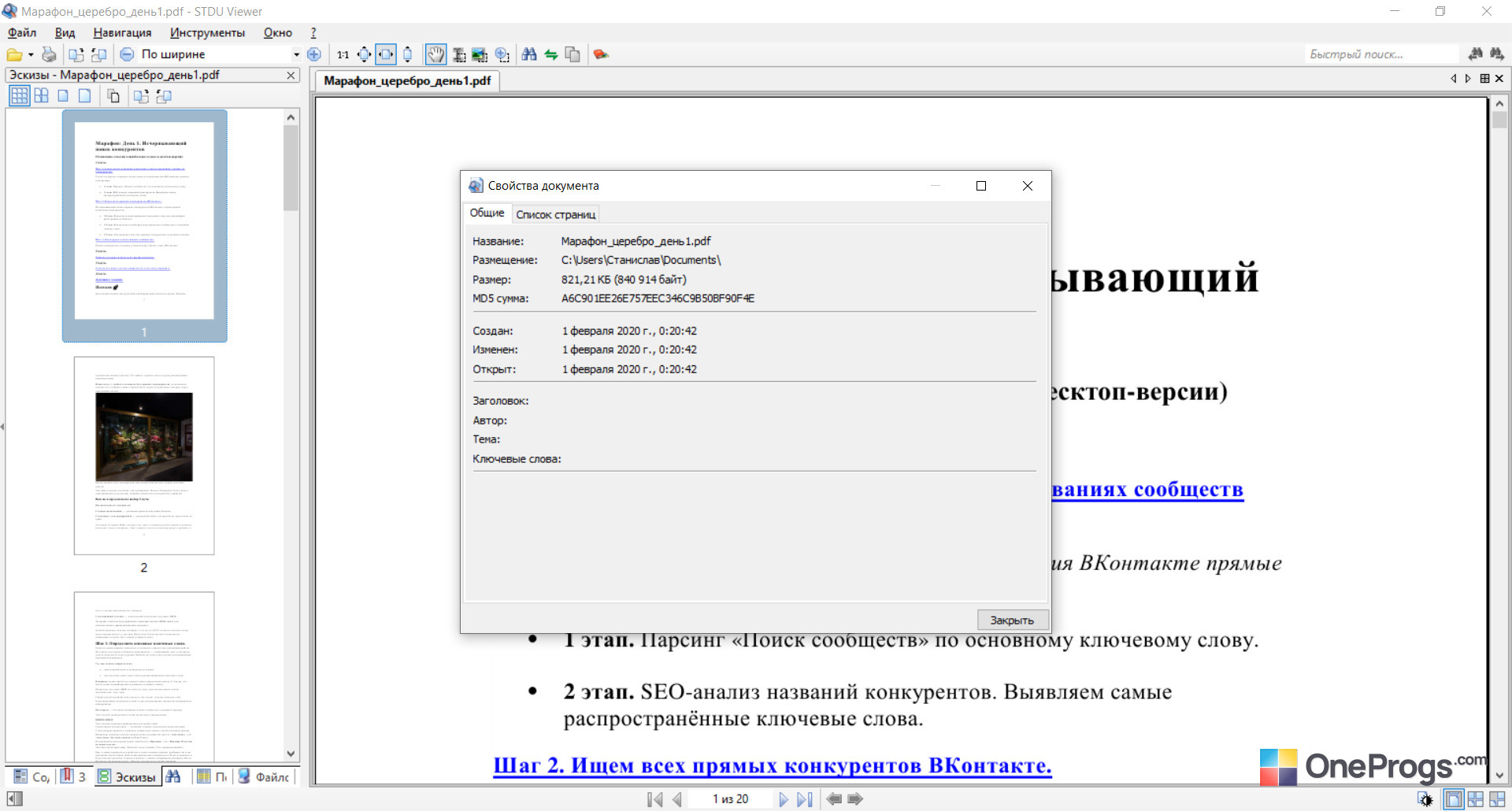Select the image selection tool
Viewport: 1512px width, 811px height.
pyautogui.click(x=480, y=54)
